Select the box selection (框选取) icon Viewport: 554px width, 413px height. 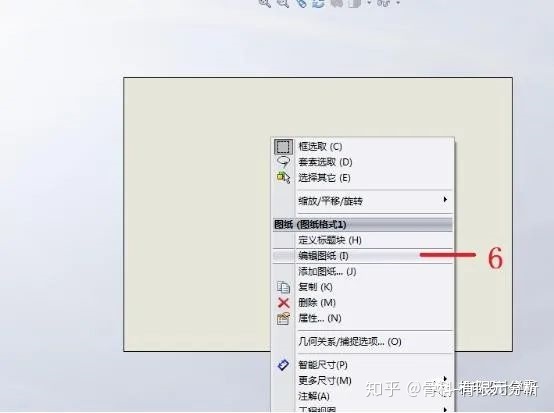point(283,147)
